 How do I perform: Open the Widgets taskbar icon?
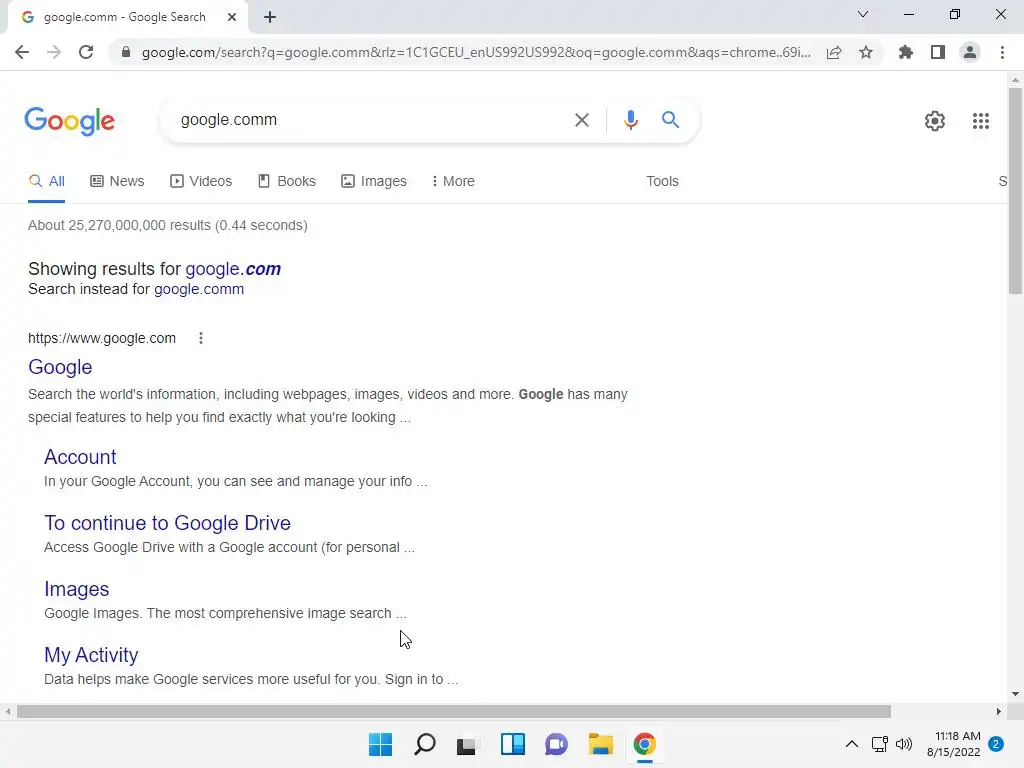[x=513, y=744]
